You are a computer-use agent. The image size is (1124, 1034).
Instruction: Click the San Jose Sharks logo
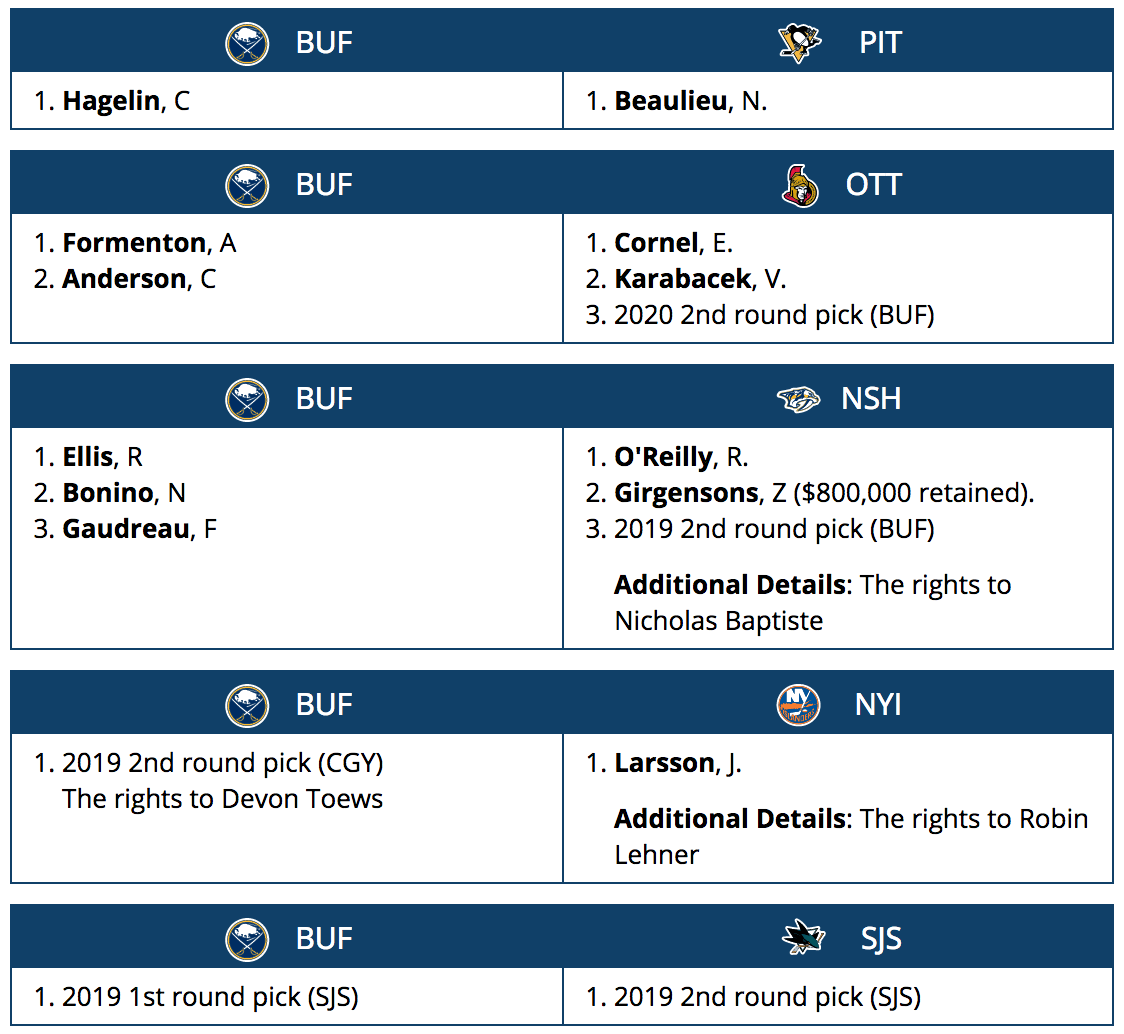pyautogui.click(x=803, y=940)
